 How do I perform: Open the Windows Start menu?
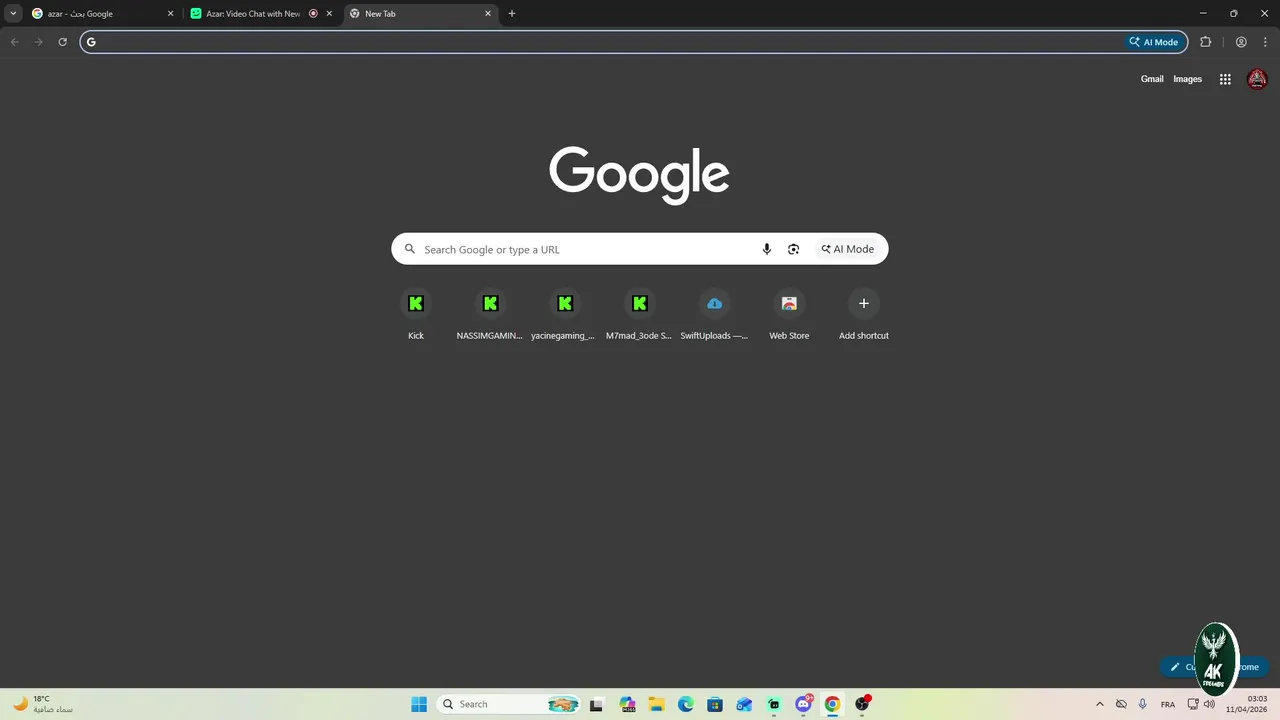click(x=419, y=704)
